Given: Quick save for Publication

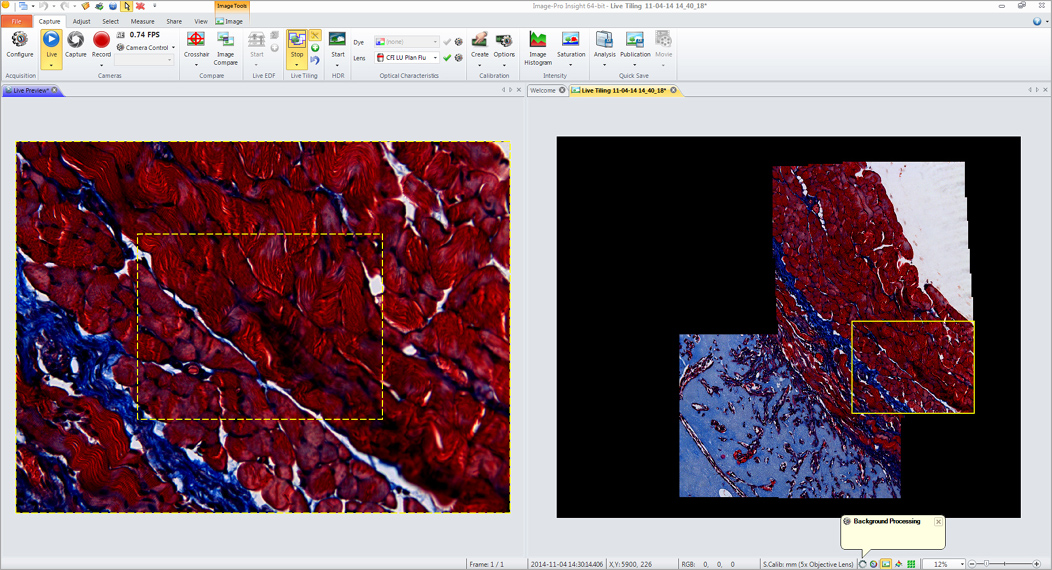Looking at the screenshot, I should click(x=635, y=44).
